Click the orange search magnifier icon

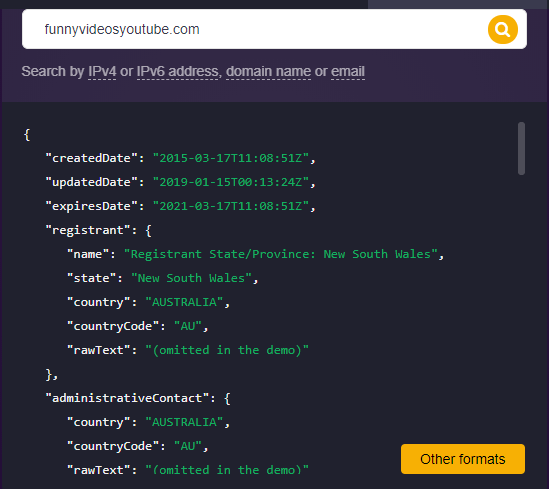click(502, 29)
